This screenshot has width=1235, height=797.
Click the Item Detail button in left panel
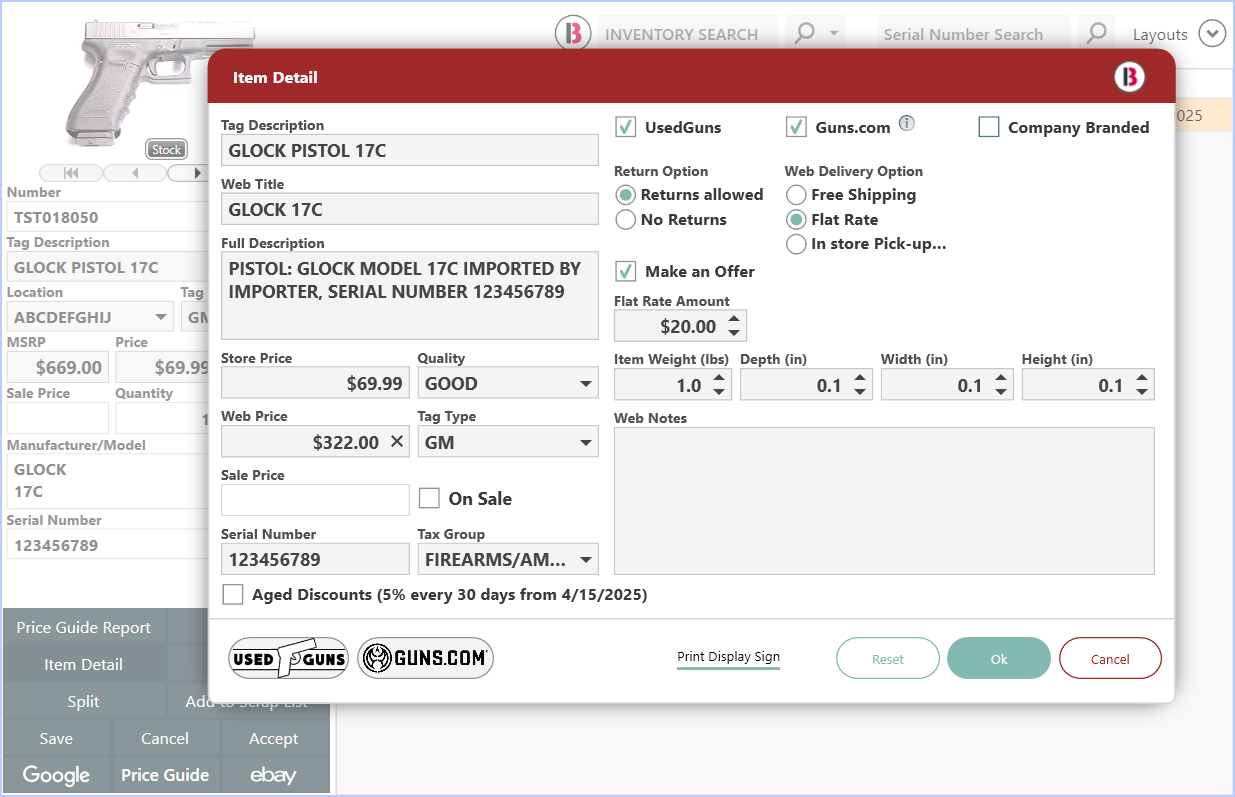[x=84, y=665]
